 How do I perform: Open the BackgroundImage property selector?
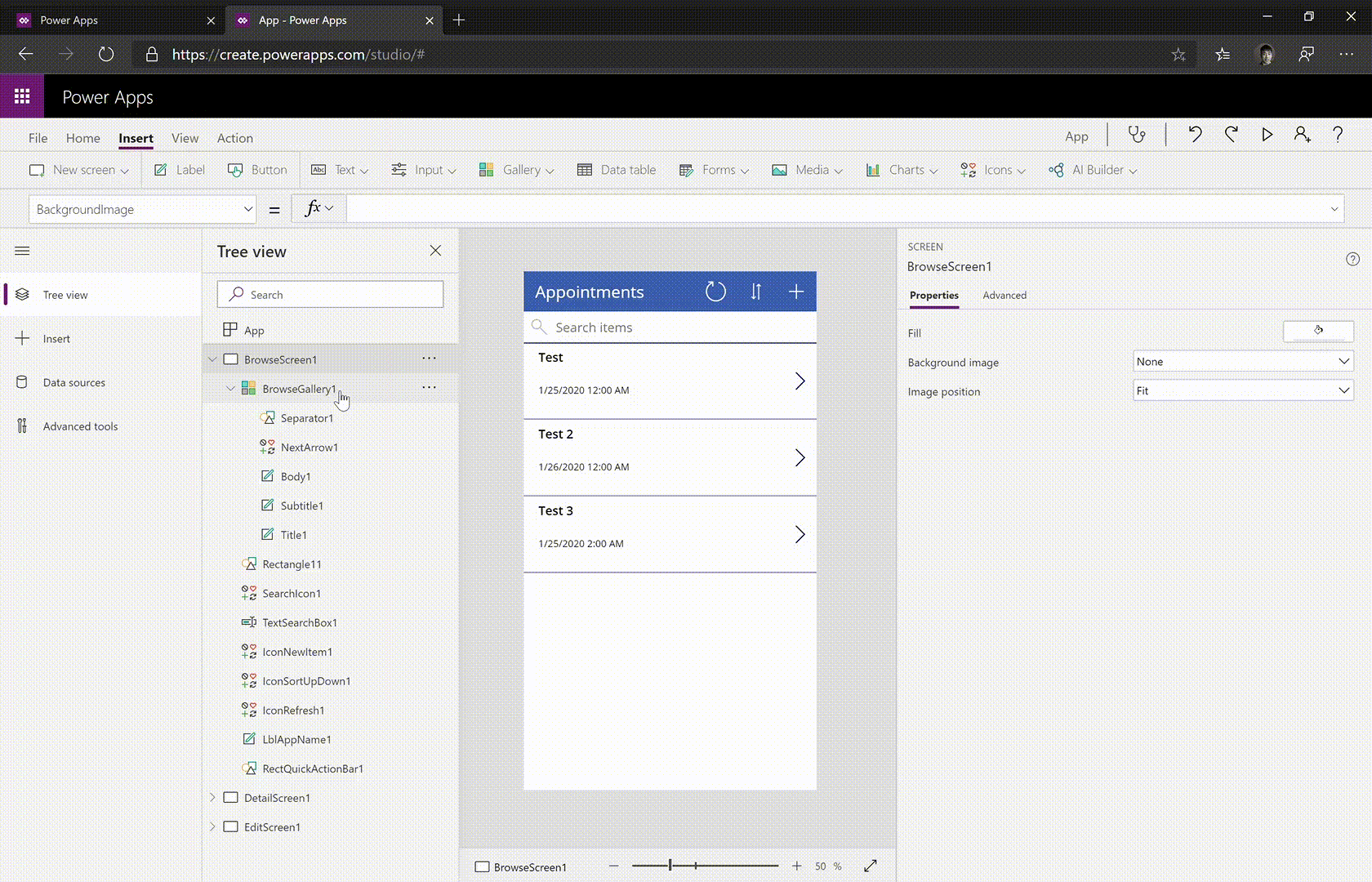tap(143, 209)
